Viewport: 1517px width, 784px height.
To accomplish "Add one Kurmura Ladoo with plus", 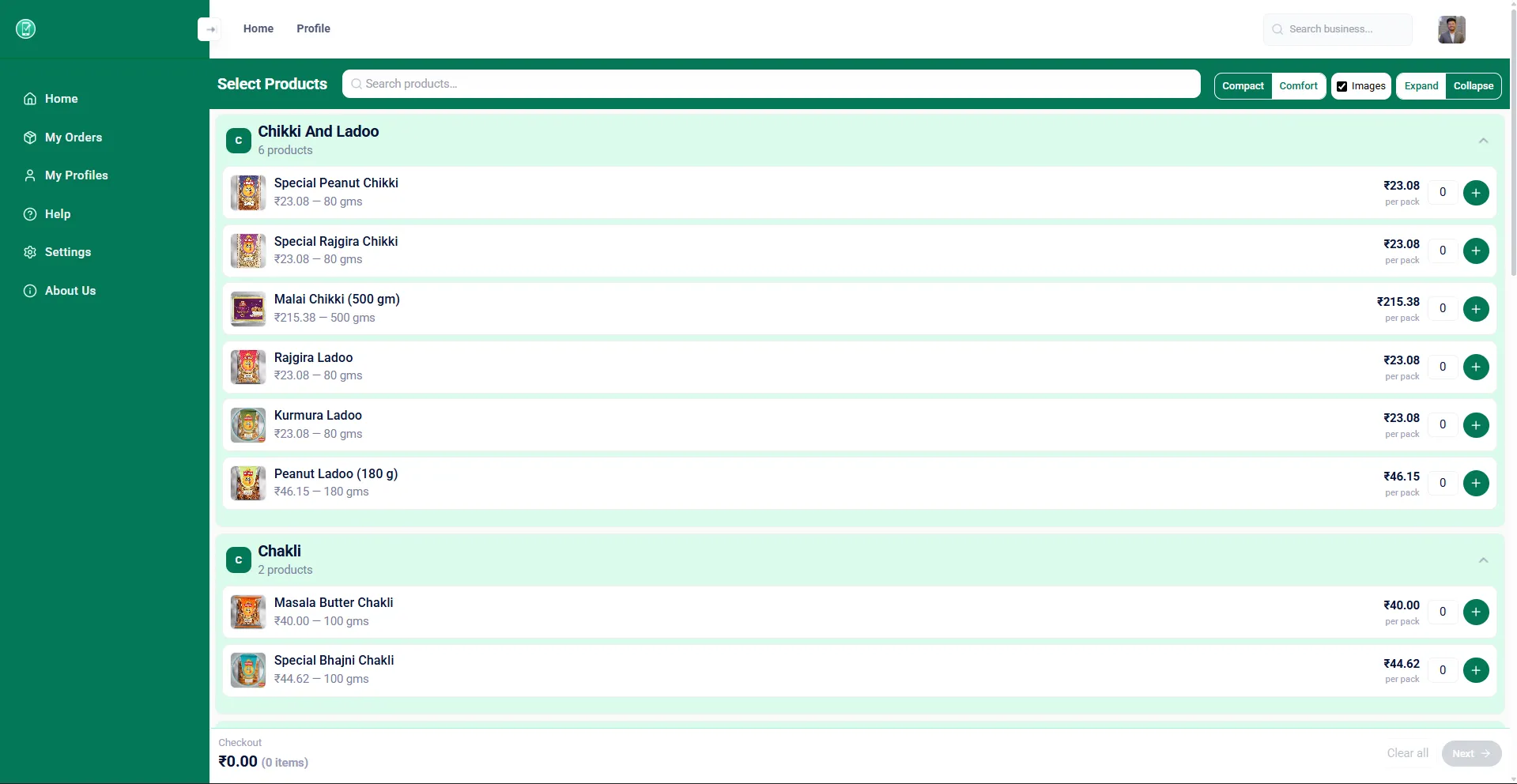I will [1476, 425].
